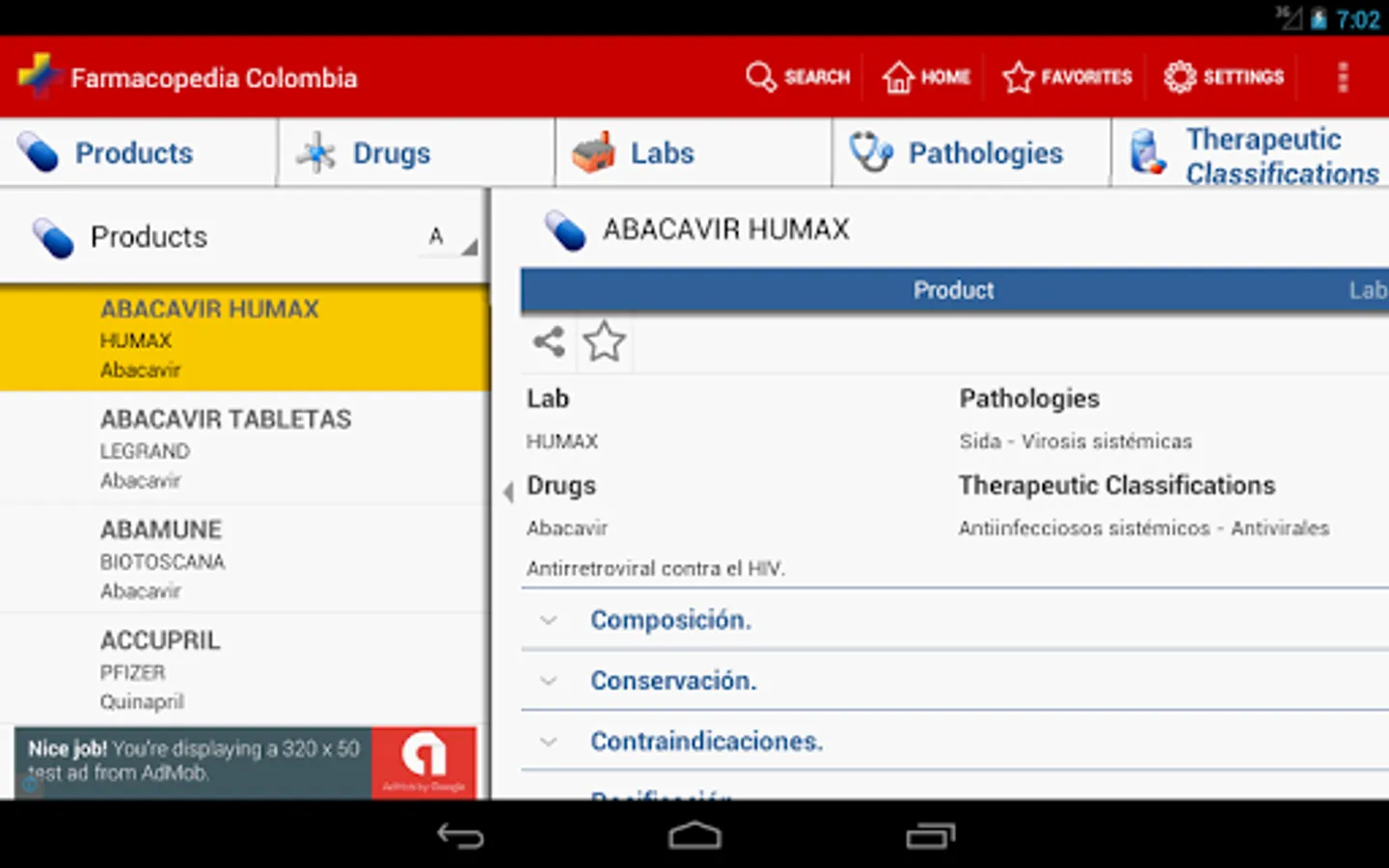
Task: Tap the AdMob test ad banner
Action: pos(245,763)
